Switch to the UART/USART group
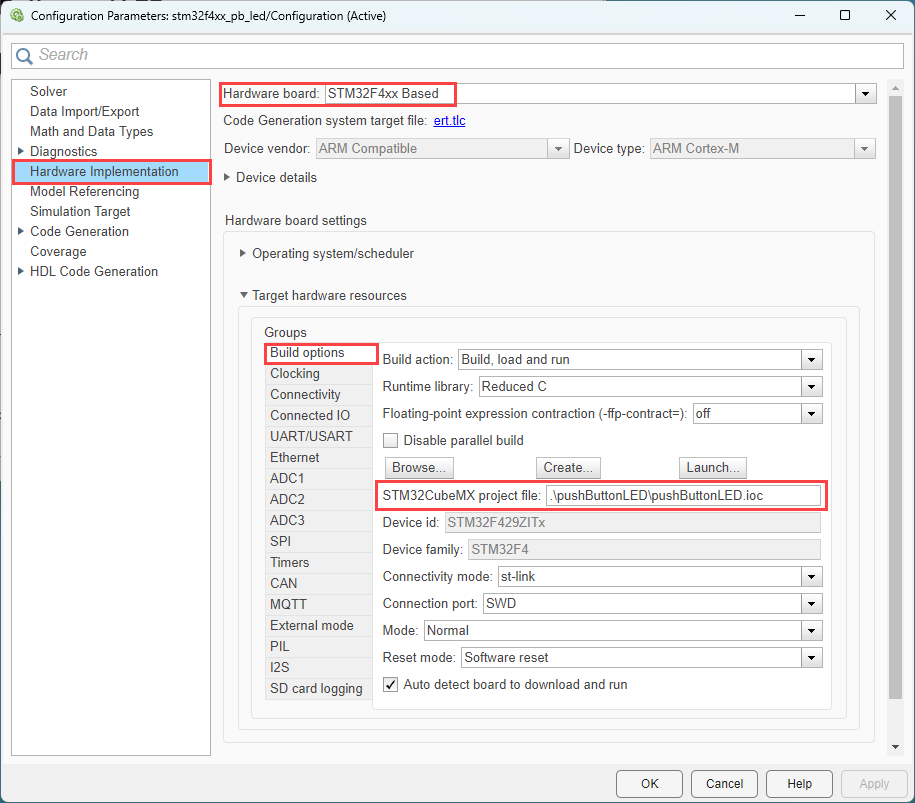The height and width of the screenshot is (803, 915). point(311,436)
